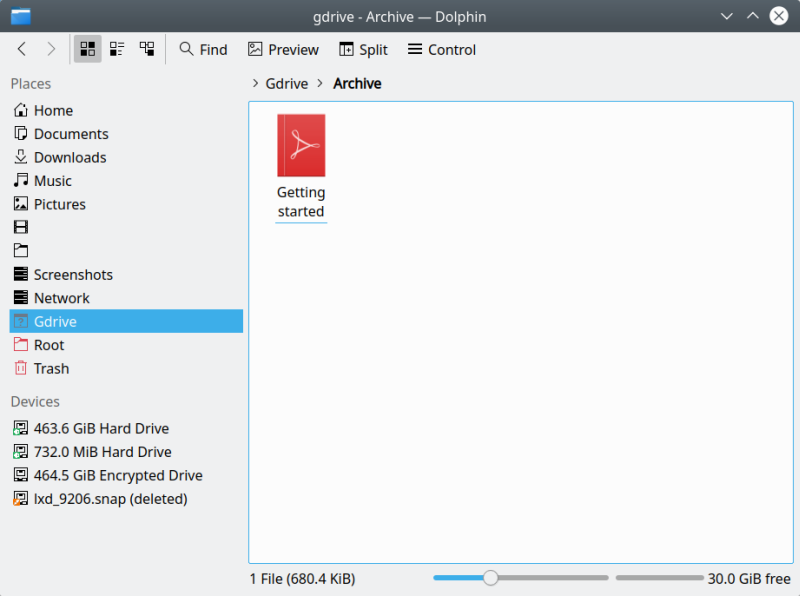This screenshot has width=800, height=596.
Task: Open the Find search bar
Action: coord(203,48)
